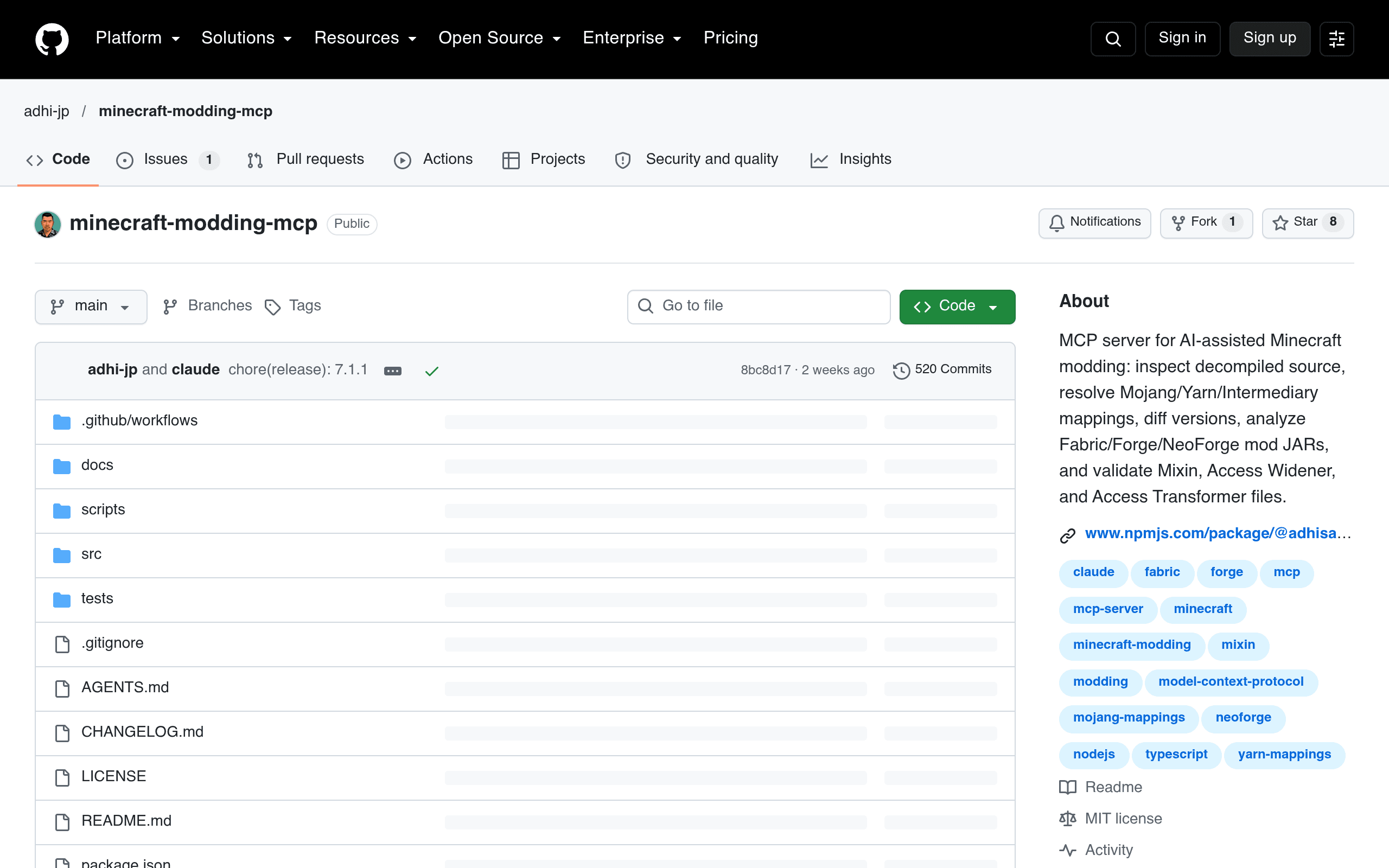The image size is (1389, 868).
Task: Open the appearance settings sliders icon
Action: (x=1336, y=39)
